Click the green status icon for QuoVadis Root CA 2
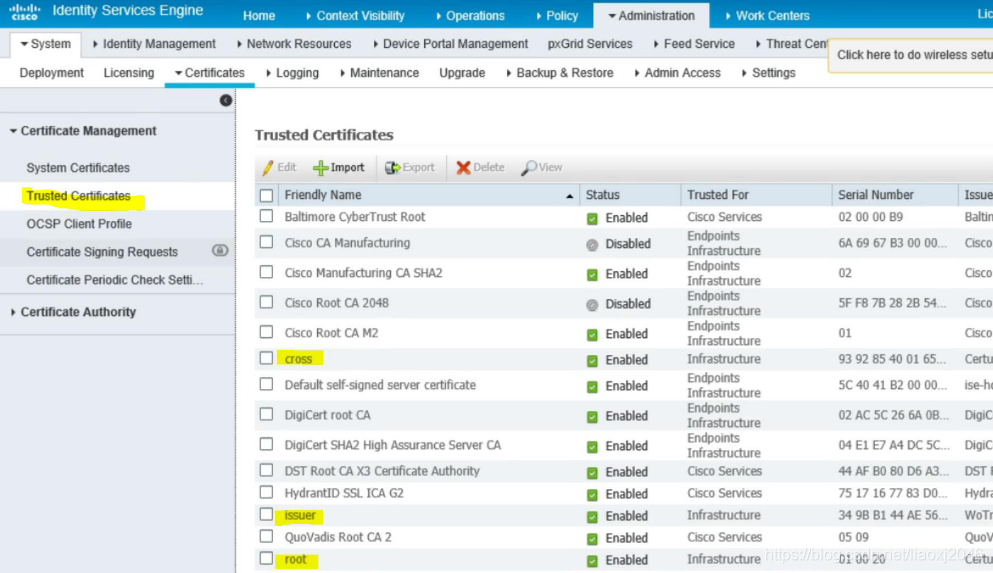 click(x=592, y=539)
